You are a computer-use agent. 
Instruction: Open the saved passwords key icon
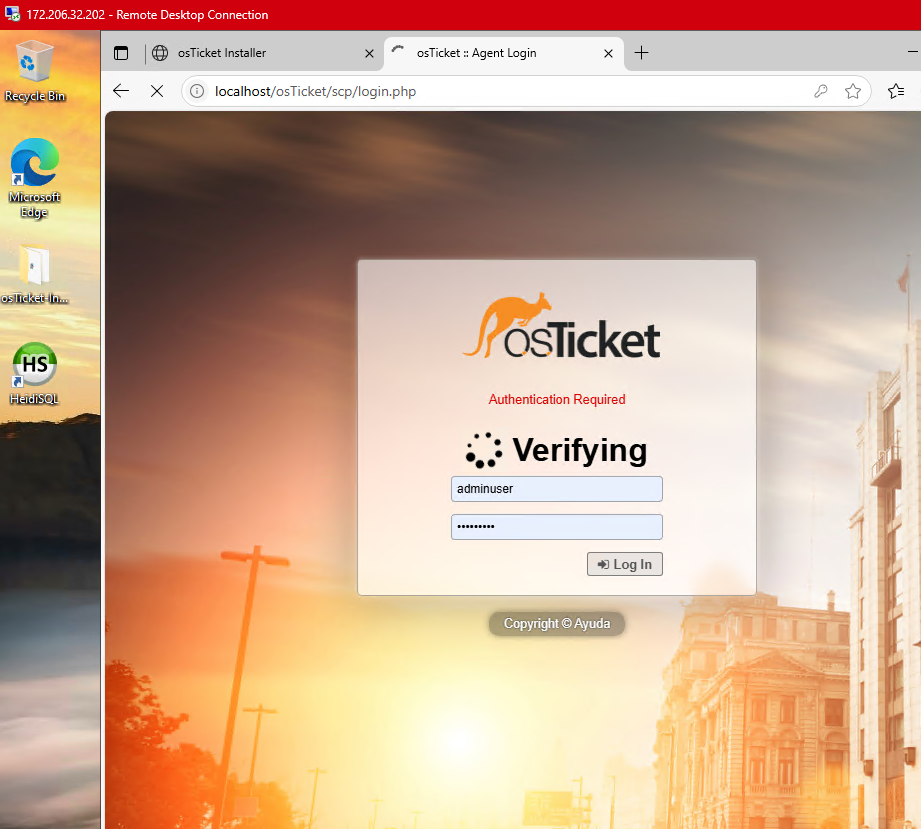821,91
